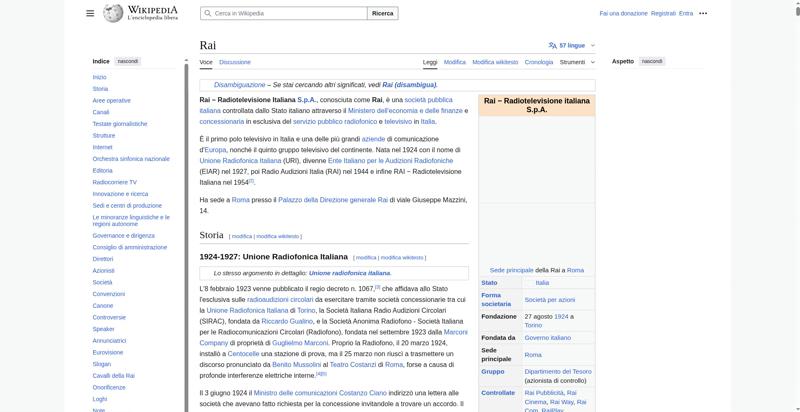Switch to the Discussione tab
The image size is (800, 412).
click(x=235, y=62)
